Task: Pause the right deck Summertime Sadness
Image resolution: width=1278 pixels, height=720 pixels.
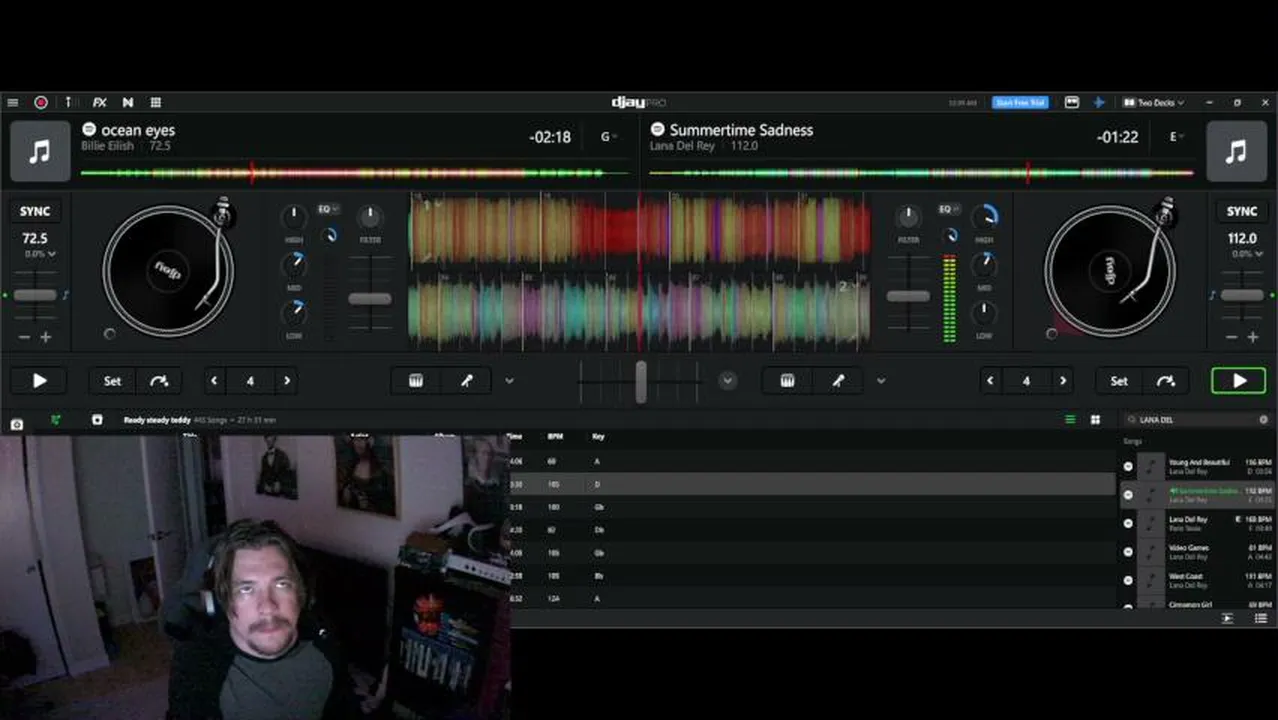Action: coord(1239,381)
